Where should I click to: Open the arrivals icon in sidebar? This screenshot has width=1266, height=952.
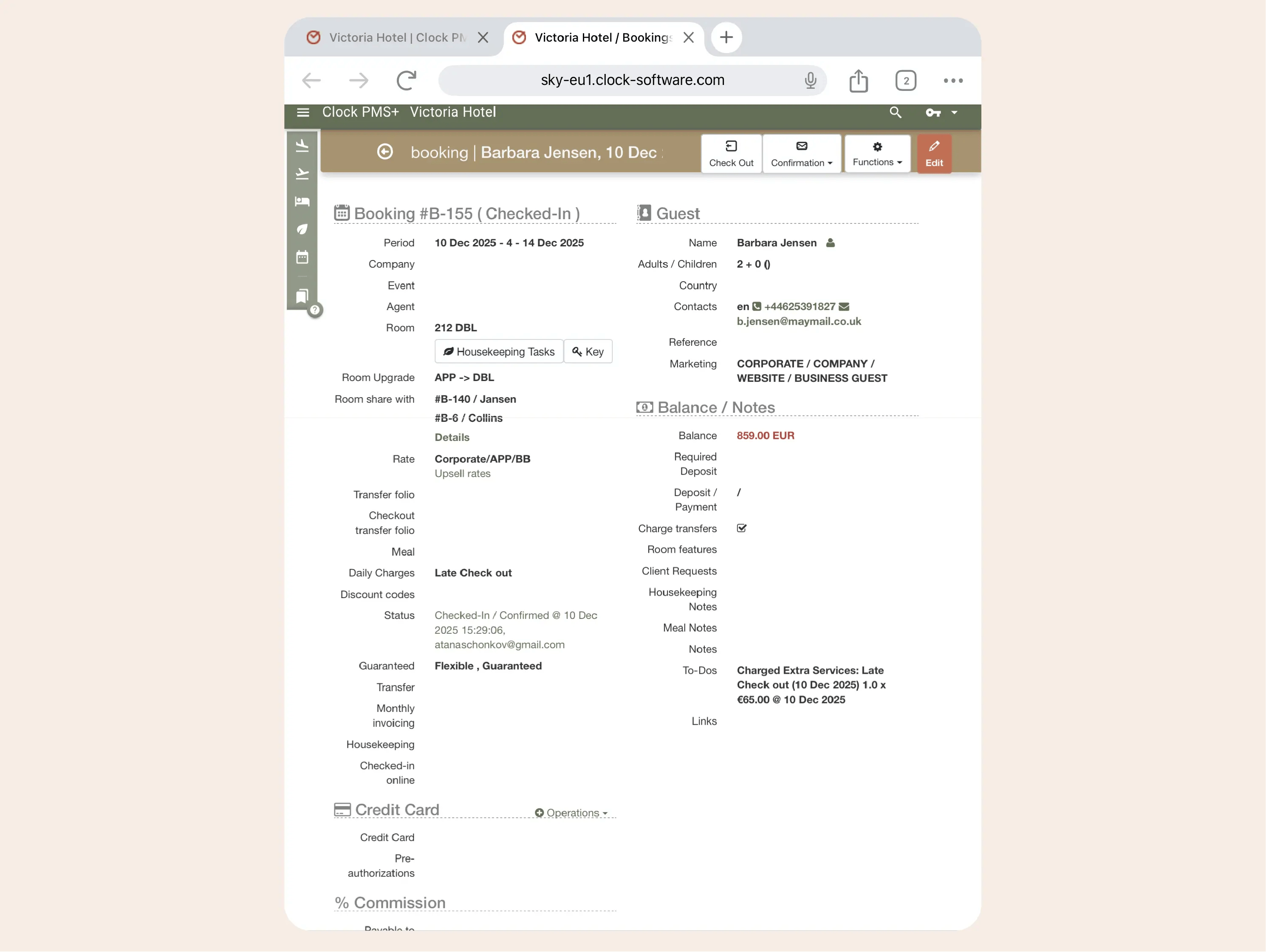click(x=302, y=146)
